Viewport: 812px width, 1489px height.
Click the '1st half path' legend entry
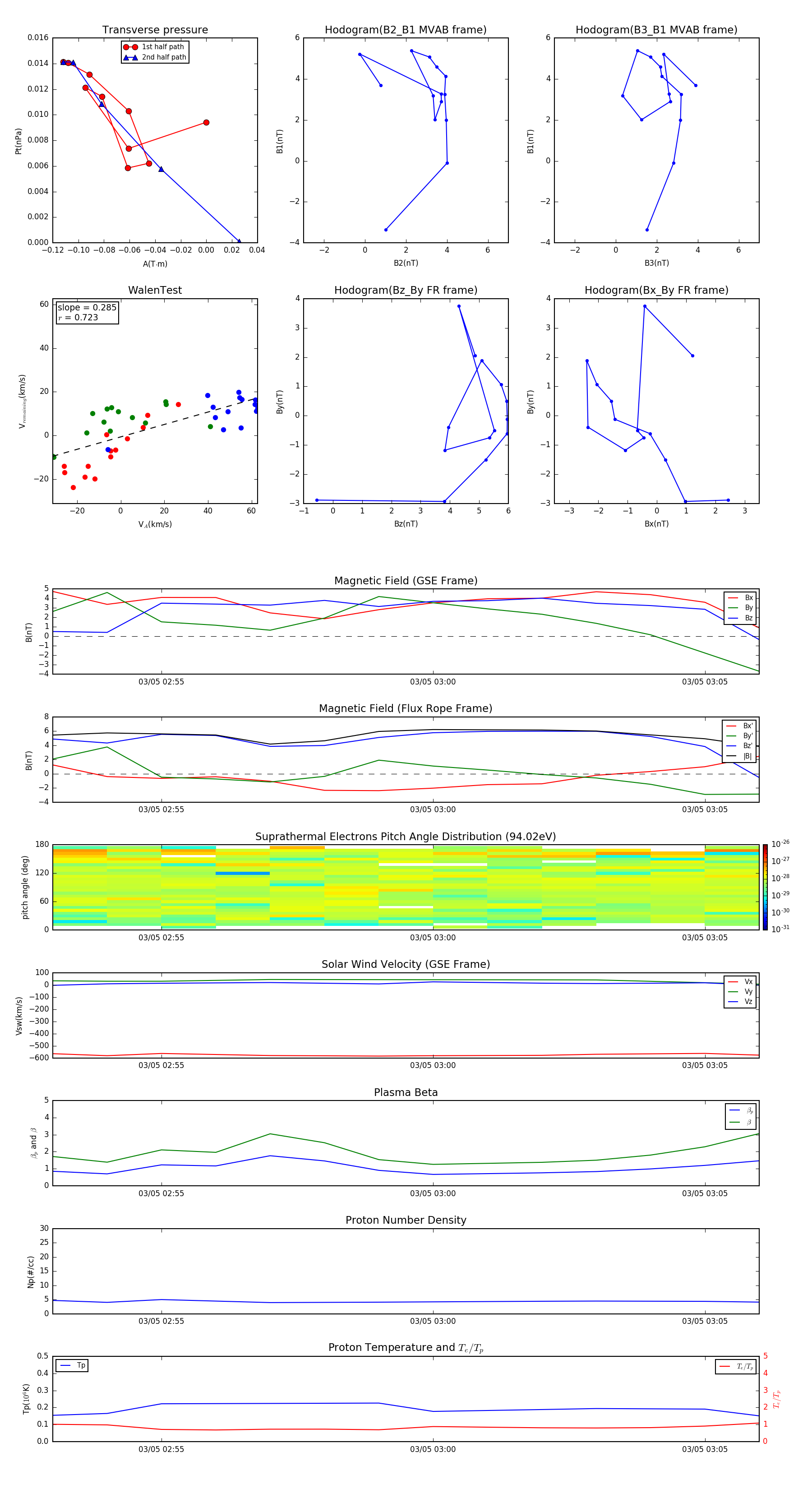154,47
